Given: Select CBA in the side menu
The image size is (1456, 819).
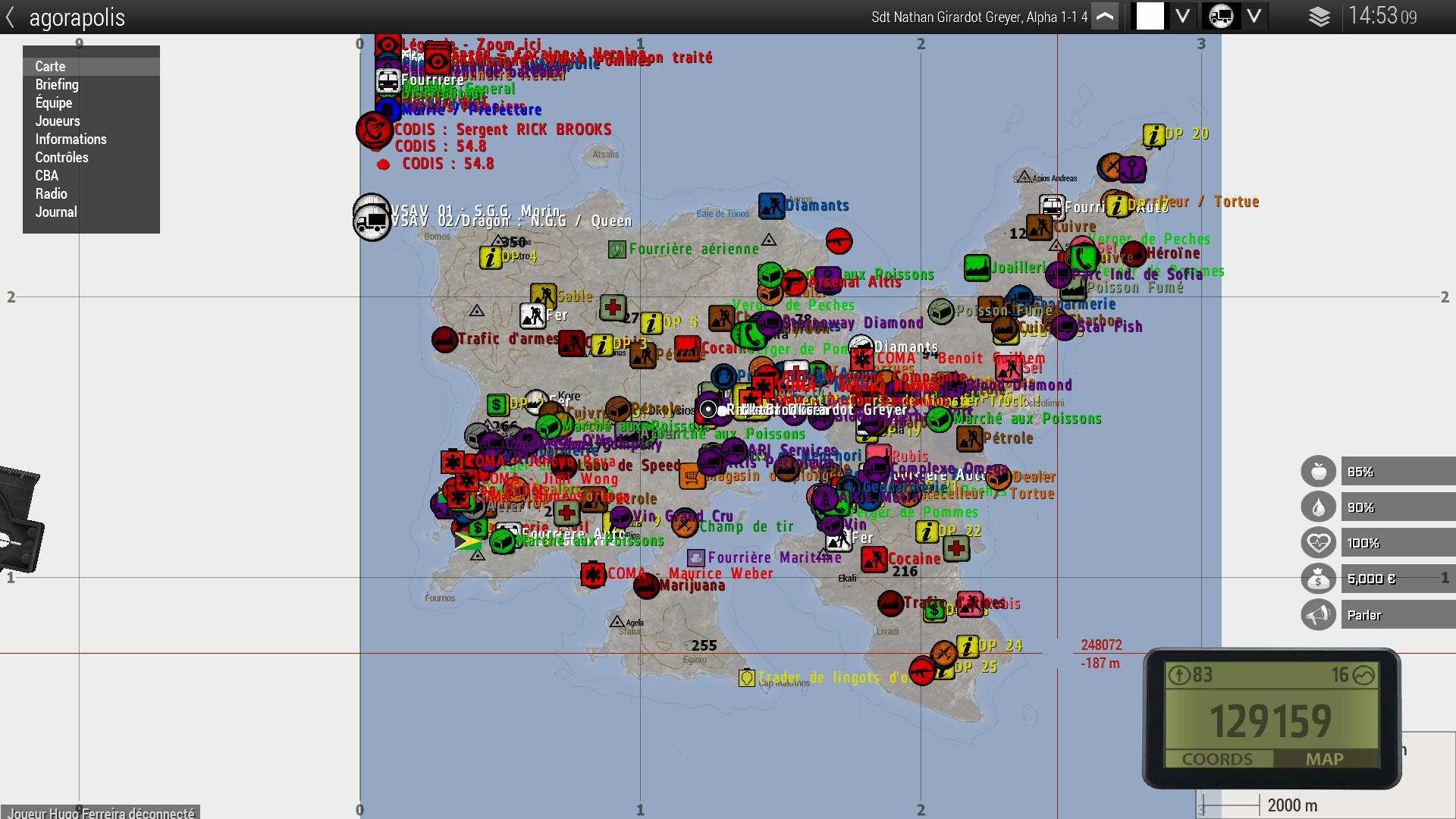Looking at the screenshot, I should pyautogui.click(x=91, y=176).
